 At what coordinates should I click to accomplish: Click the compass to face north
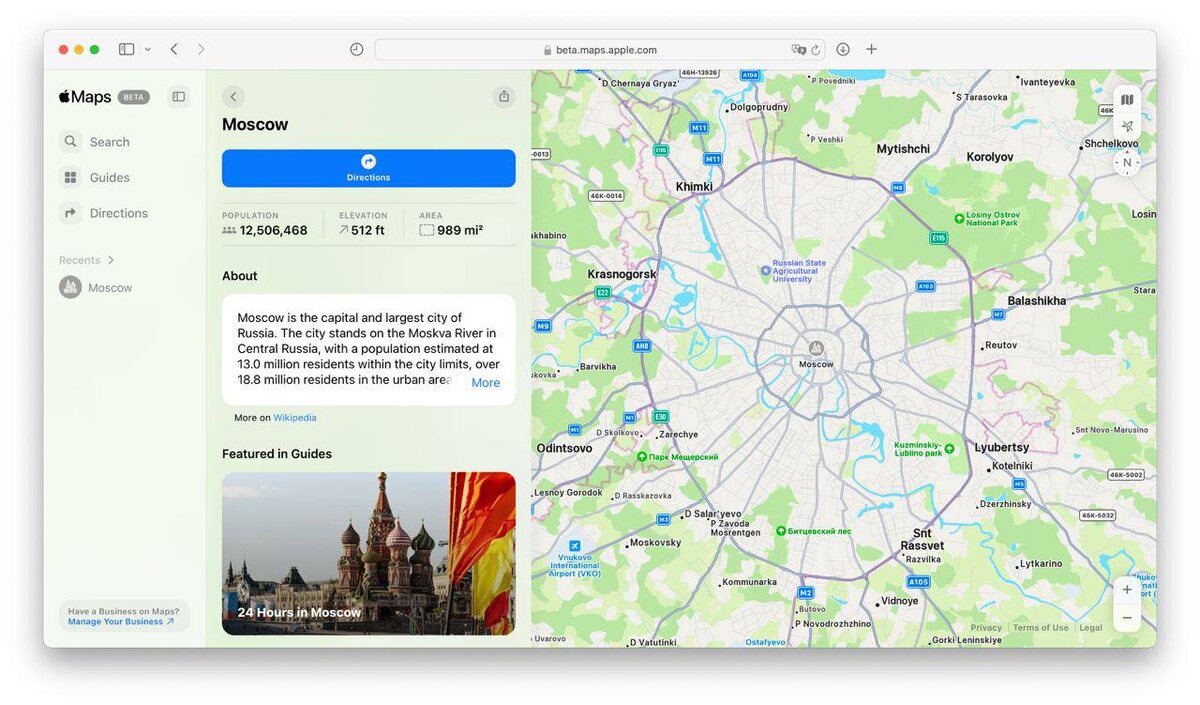pos(1126,161)
